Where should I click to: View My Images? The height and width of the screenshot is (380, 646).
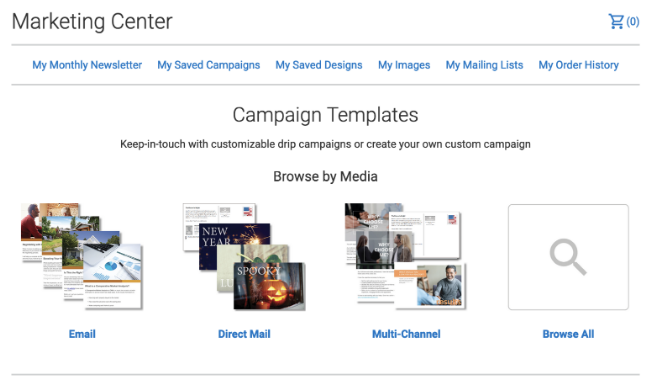pyautogui.click(x=404, y=65)
